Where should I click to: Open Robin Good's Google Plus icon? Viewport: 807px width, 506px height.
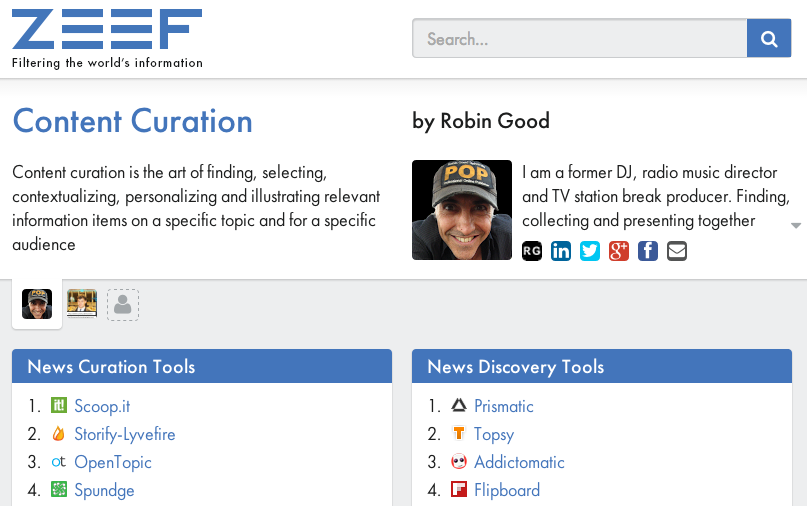pos(619,251)
